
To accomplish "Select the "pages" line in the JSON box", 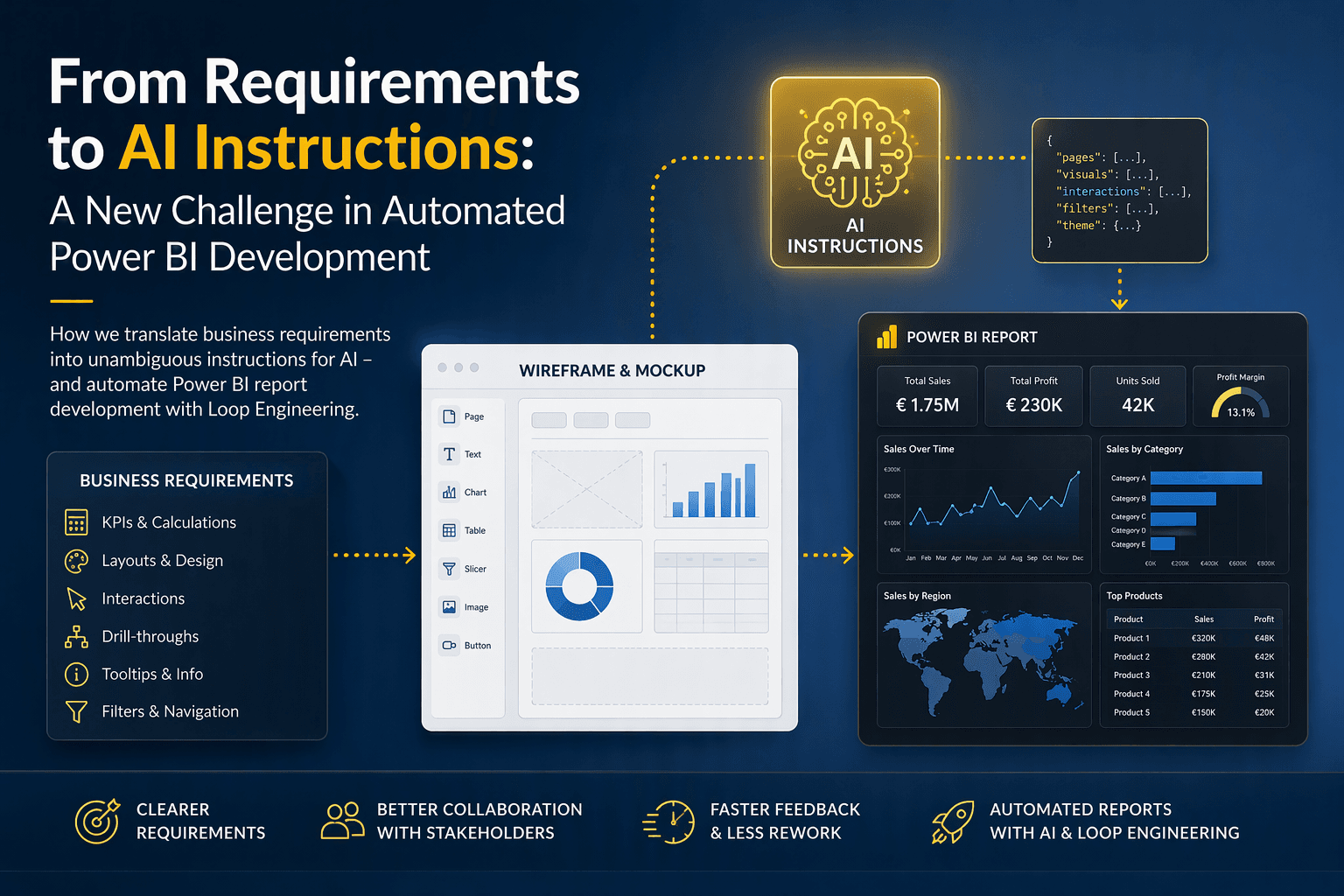I will click(x=1102, y=157).
